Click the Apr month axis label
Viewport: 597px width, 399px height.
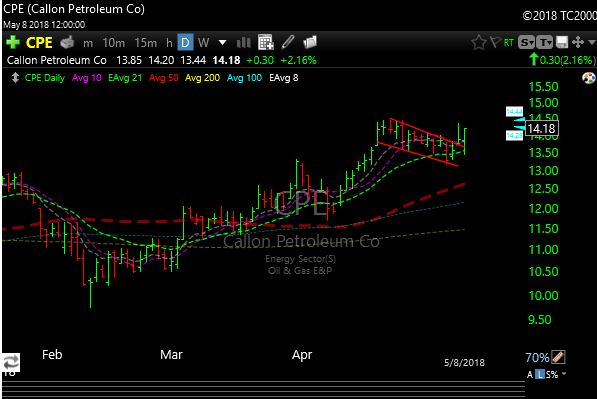click(302, 355)
